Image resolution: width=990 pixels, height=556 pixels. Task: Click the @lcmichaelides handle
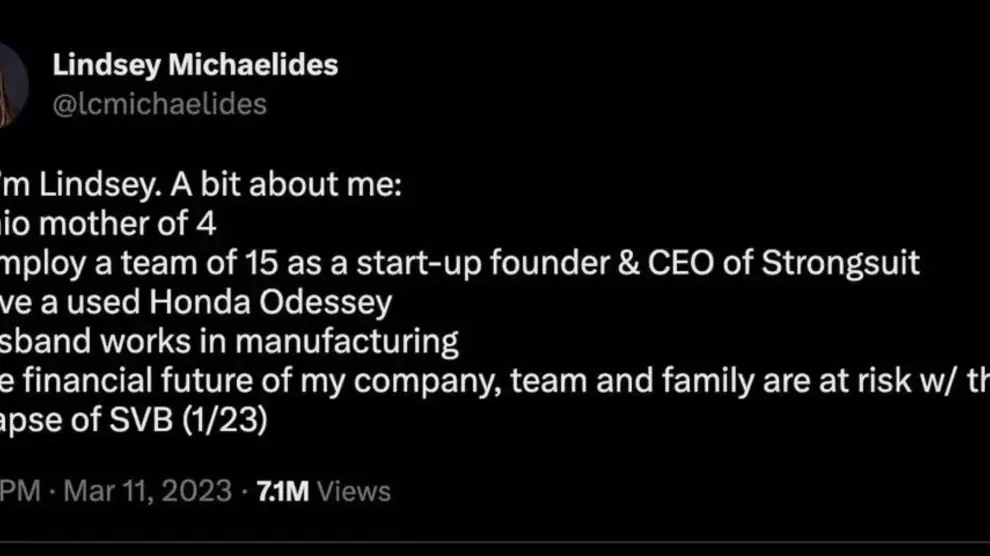(x=159, y=104)
